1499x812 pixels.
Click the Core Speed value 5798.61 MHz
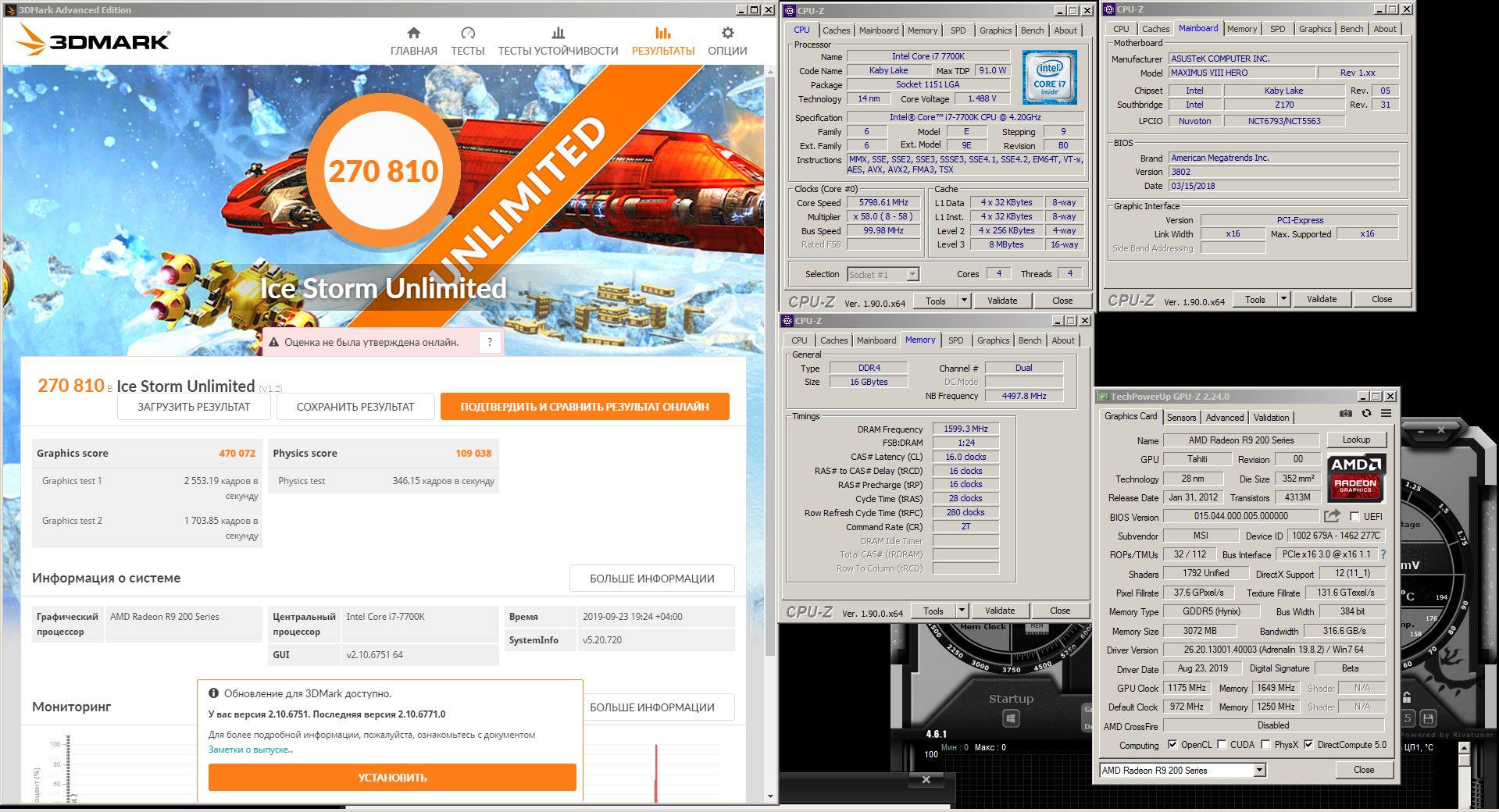[x=883, y=202]
